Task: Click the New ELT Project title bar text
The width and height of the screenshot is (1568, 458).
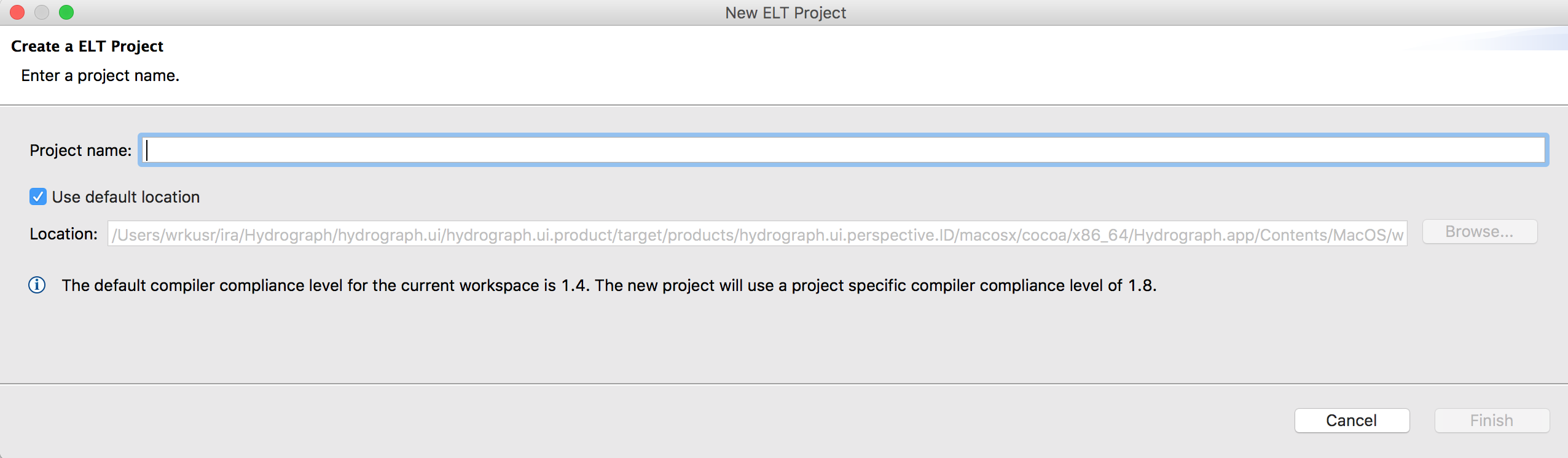Action: click(785, 13)
